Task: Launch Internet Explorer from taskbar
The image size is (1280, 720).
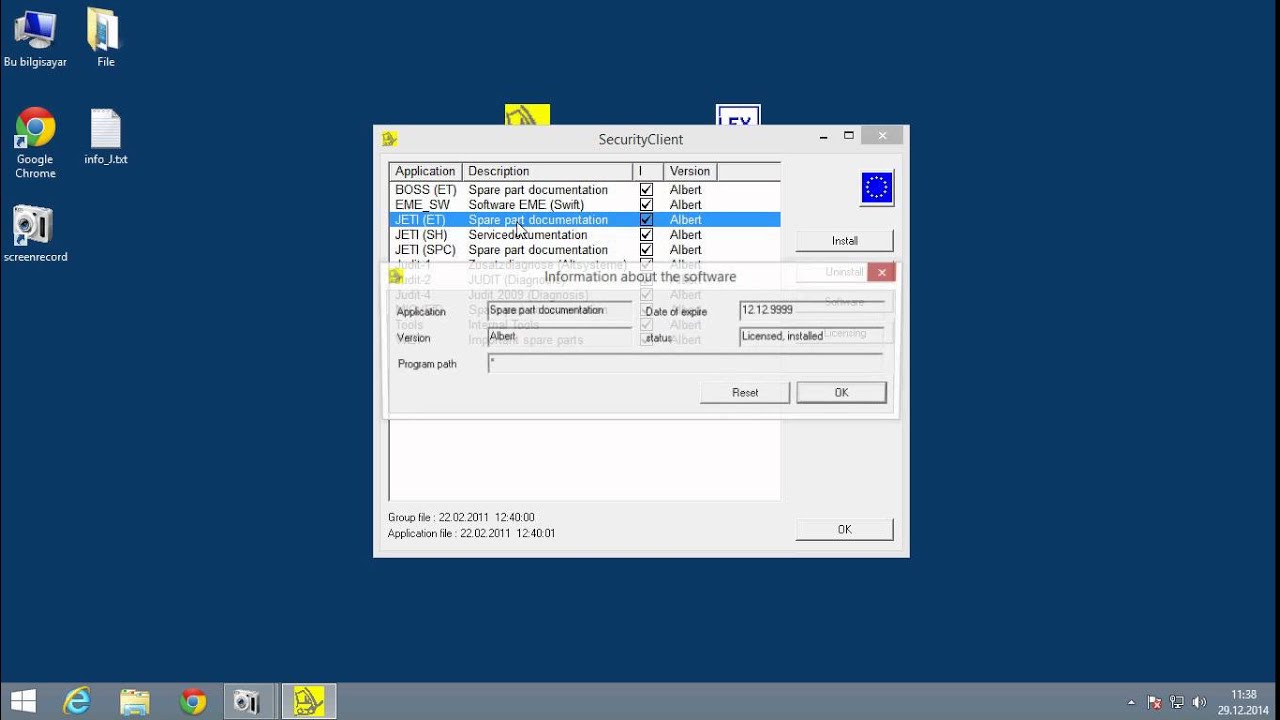Action: click(77, 701)
